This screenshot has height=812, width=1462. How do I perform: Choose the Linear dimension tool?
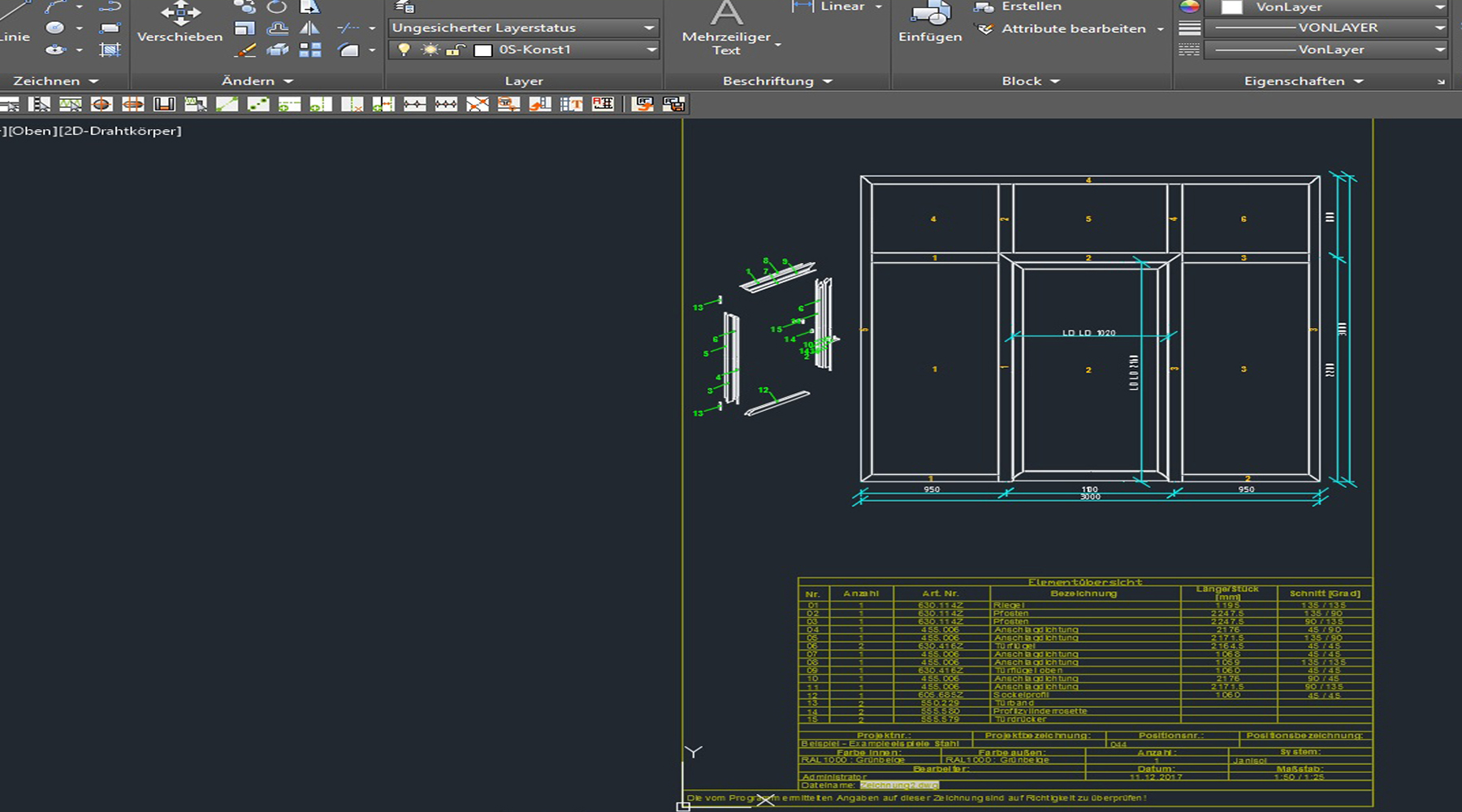[828, 6]
